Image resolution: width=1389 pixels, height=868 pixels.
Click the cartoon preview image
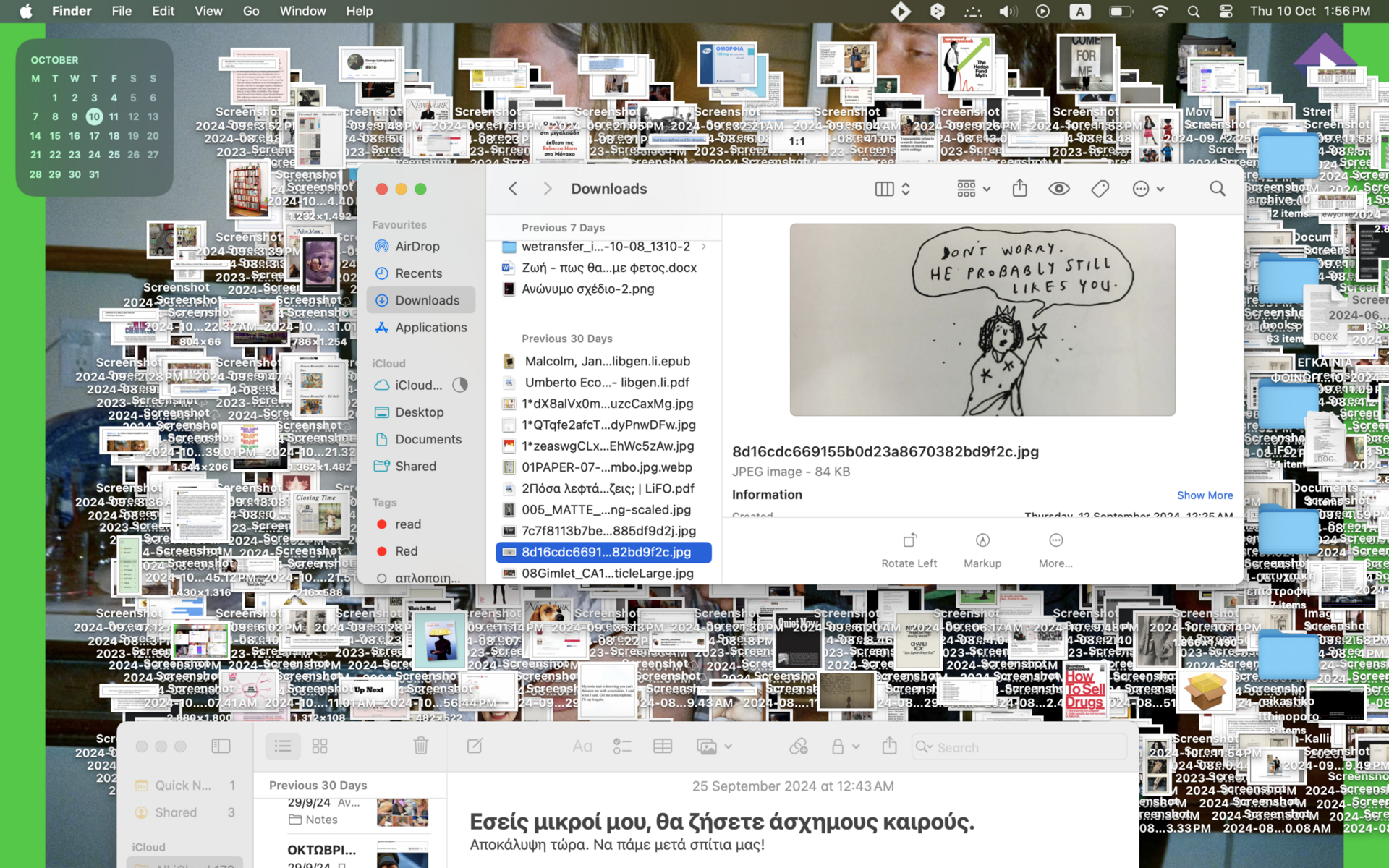coord(982,320)
